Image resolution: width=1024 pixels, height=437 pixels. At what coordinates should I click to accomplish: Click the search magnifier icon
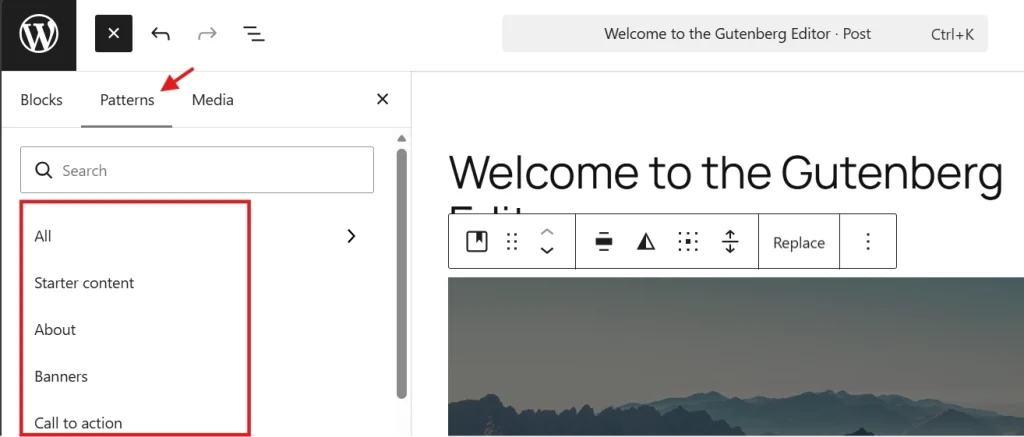(44, 170)
